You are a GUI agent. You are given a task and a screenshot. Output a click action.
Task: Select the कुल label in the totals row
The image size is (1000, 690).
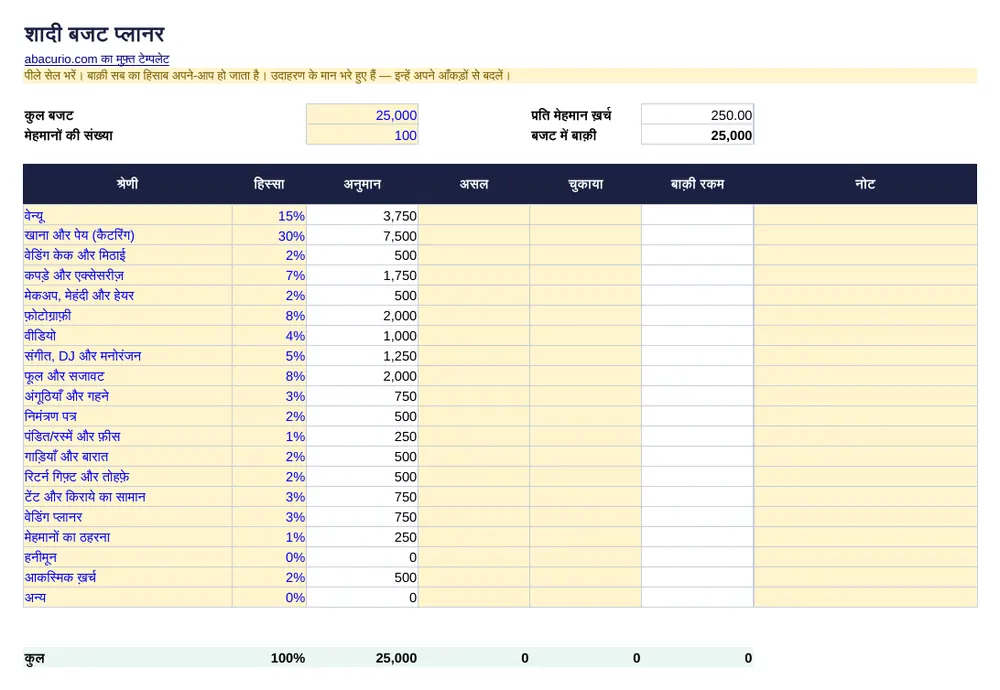coord(34,658)
